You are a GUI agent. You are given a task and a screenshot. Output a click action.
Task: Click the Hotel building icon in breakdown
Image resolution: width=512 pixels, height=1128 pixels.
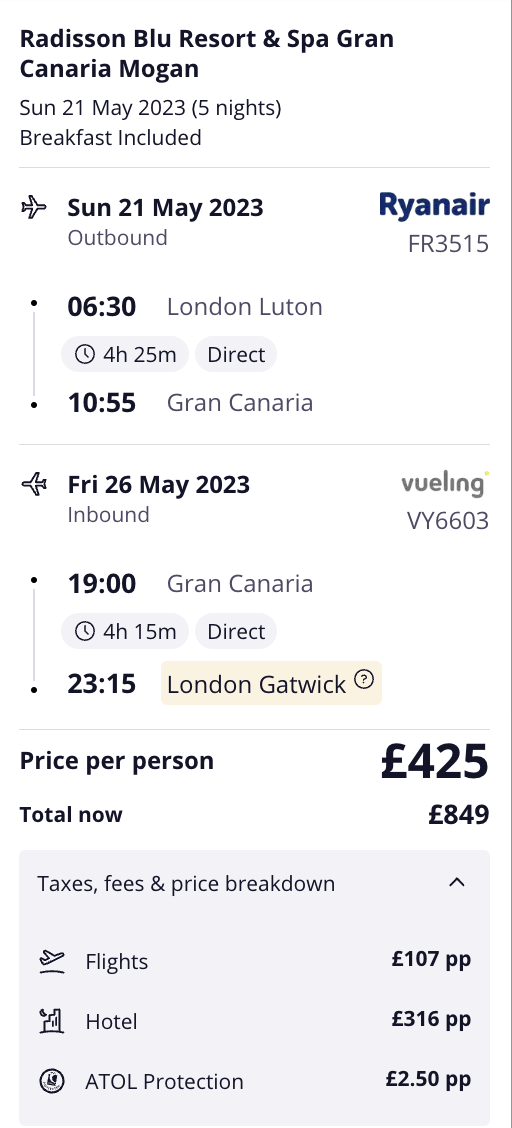click(52, 1021)
